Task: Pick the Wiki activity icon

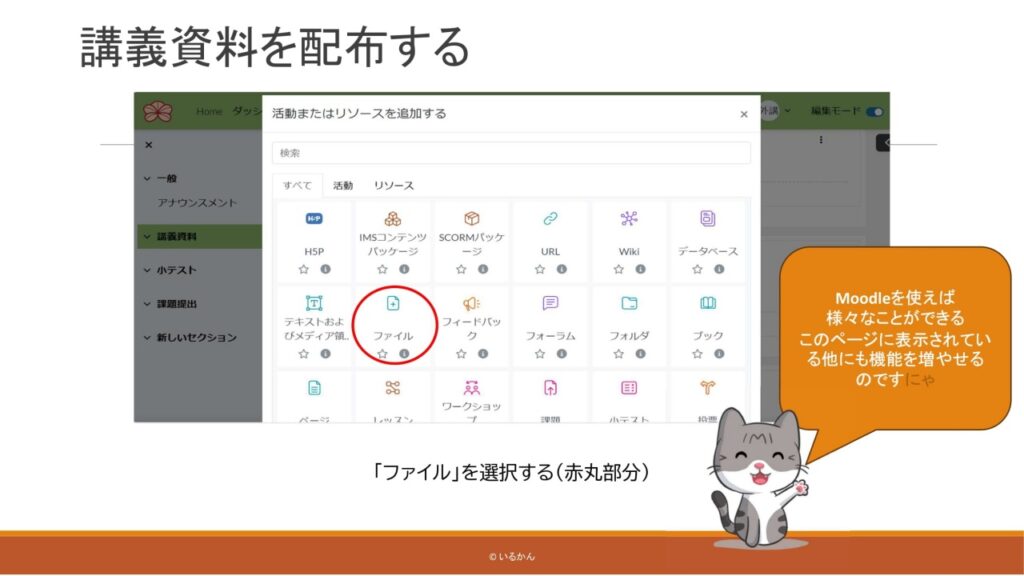Action: [629, 219]
